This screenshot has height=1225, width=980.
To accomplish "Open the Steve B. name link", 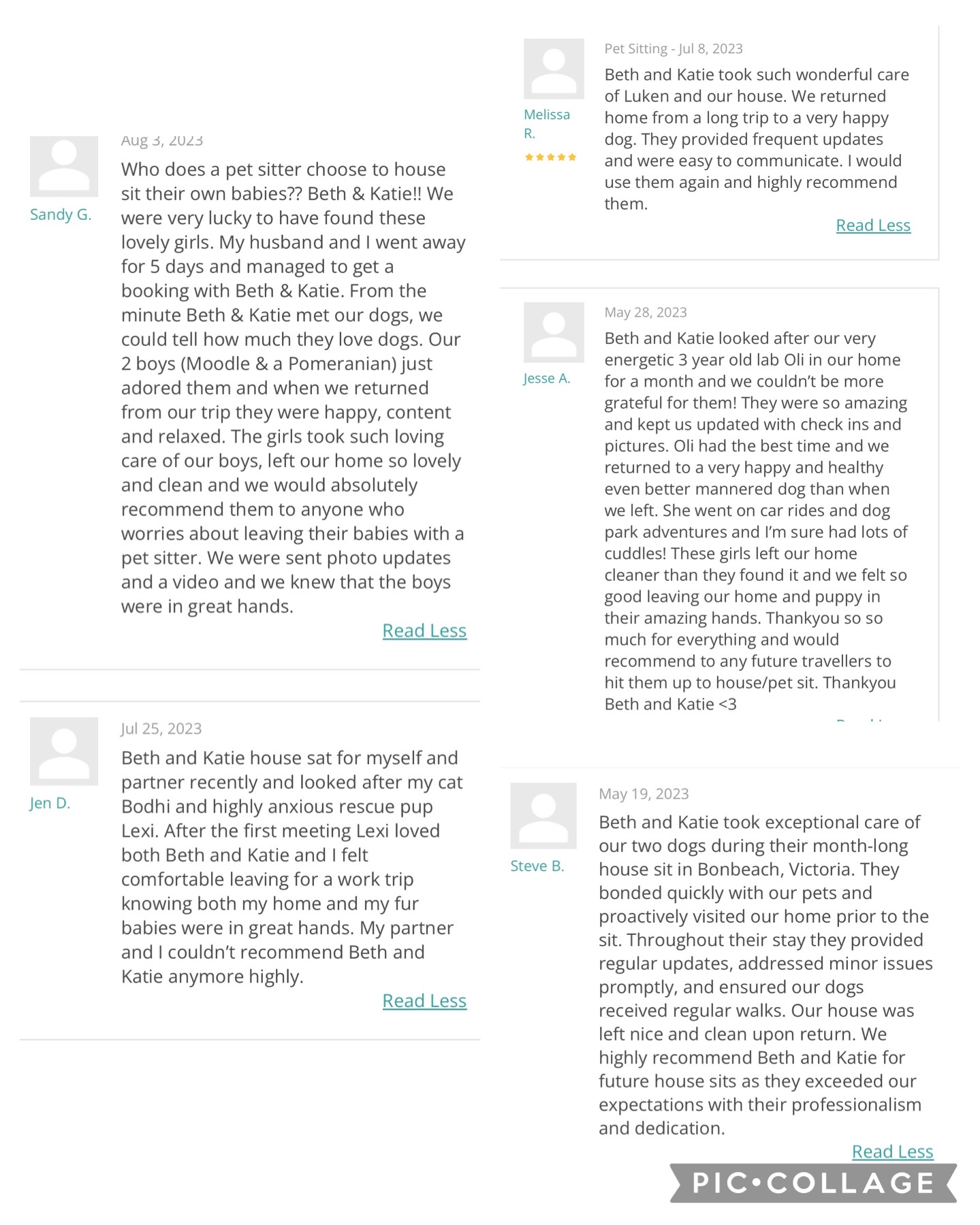I will point(537,866).
